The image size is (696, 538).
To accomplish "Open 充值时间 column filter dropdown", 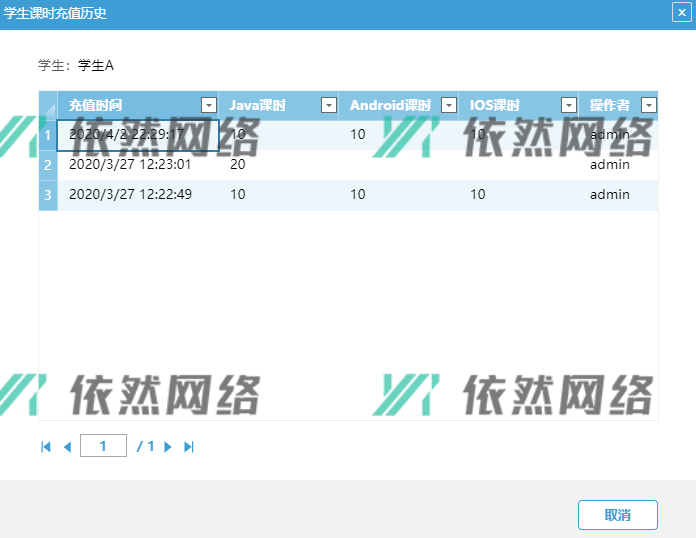I will 208,105.
